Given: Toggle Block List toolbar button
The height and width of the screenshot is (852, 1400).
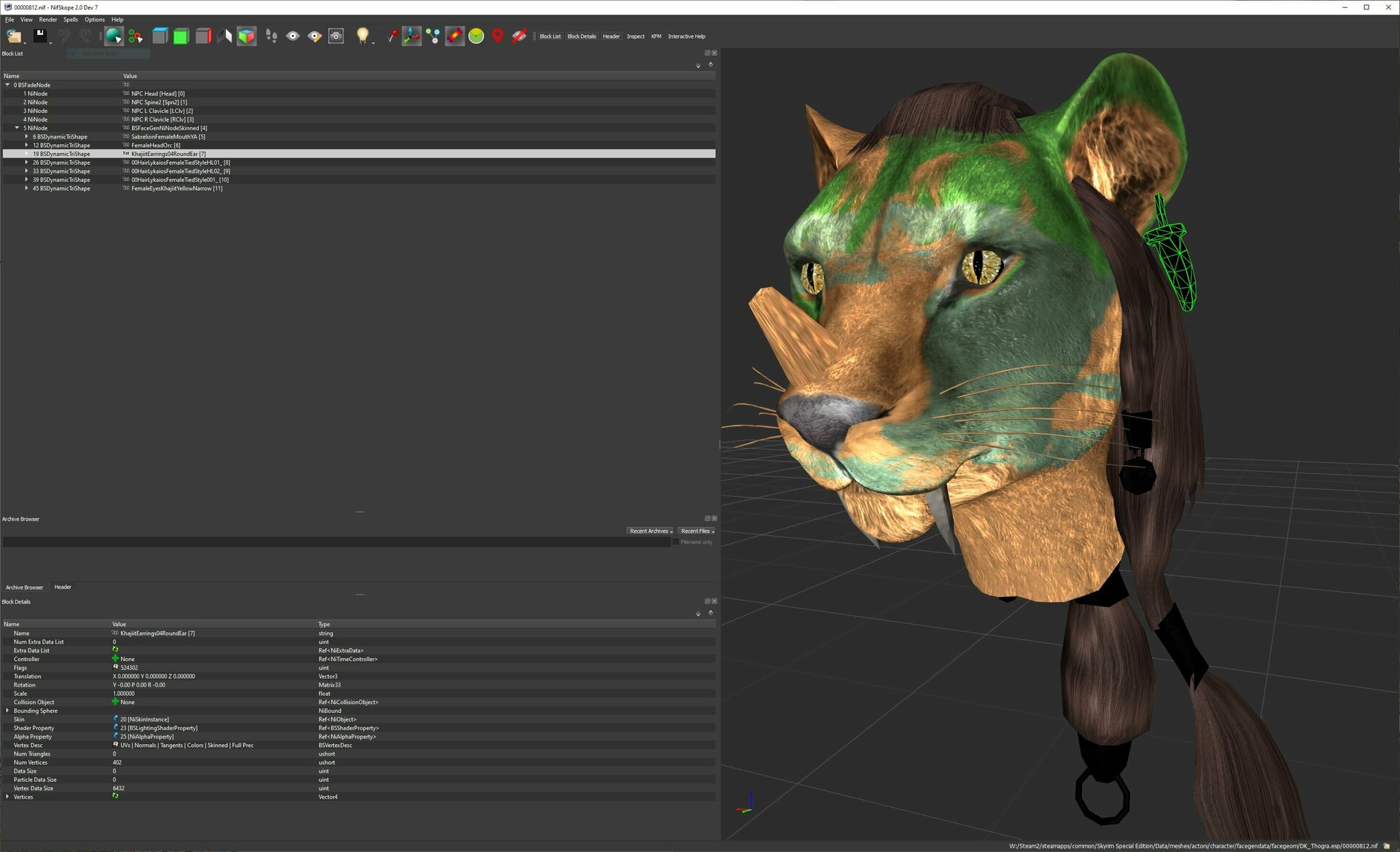Looking at the screenshot, I should 551,36.
